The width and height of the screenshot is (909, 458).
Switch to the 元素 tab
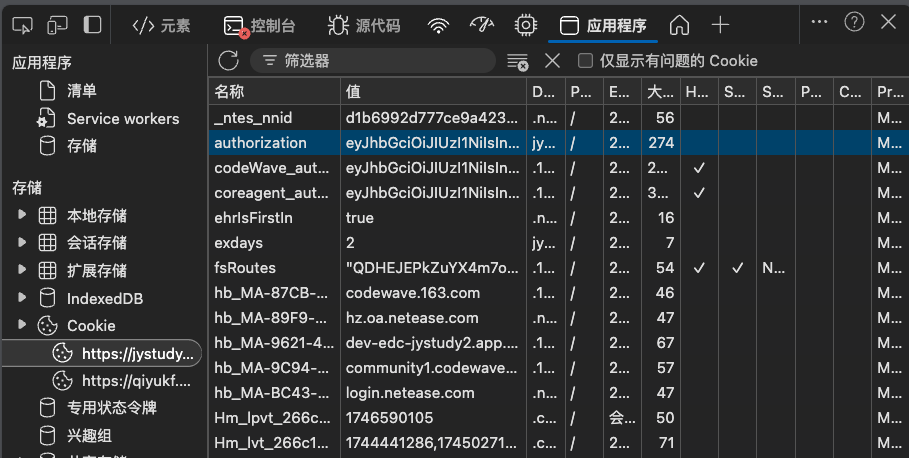pyautogui.click(x=161, y=25)
